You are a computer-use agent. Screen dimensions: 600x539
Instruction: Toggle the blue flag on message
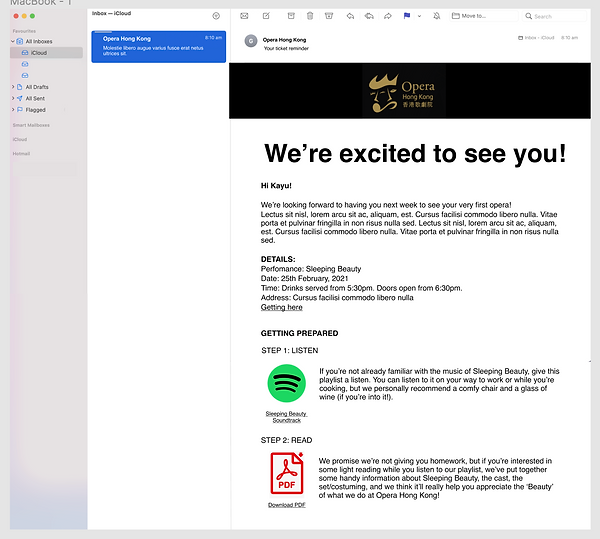coord(407,16)
